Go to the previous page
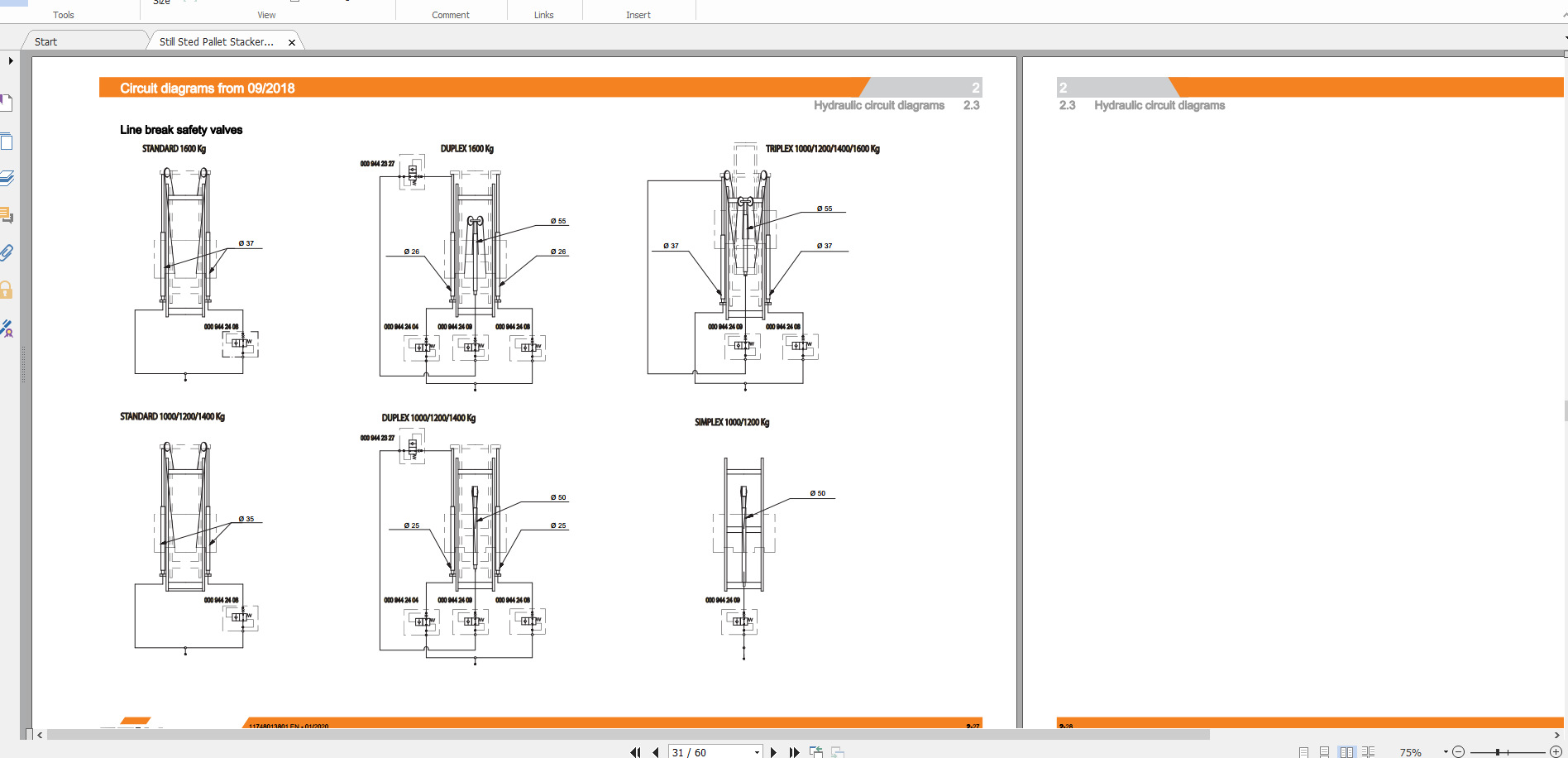The image size is (1568, 758). [x=656, y=752]
